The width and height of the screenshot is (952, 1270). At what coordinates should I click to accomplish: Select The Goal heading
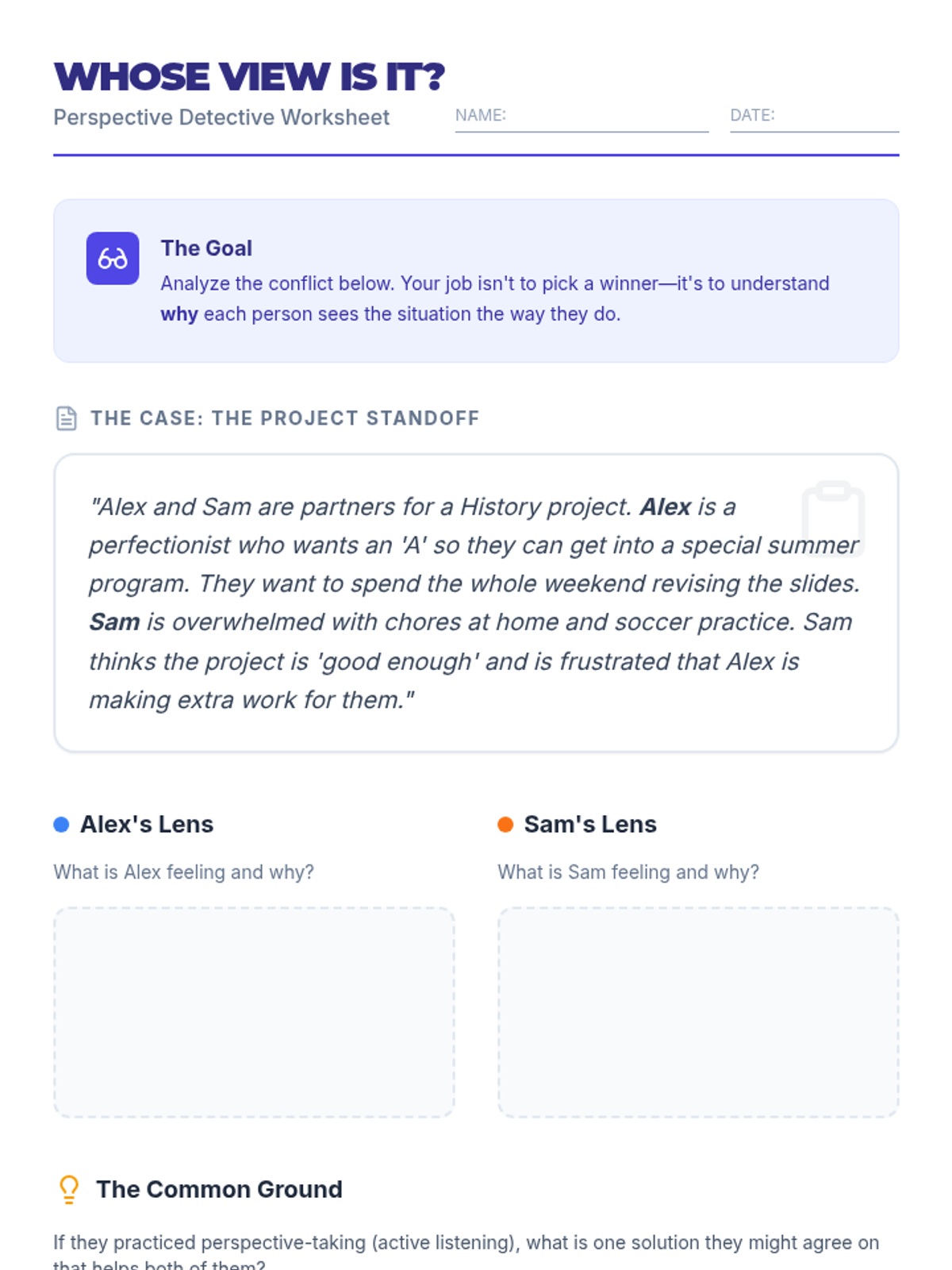206,248
